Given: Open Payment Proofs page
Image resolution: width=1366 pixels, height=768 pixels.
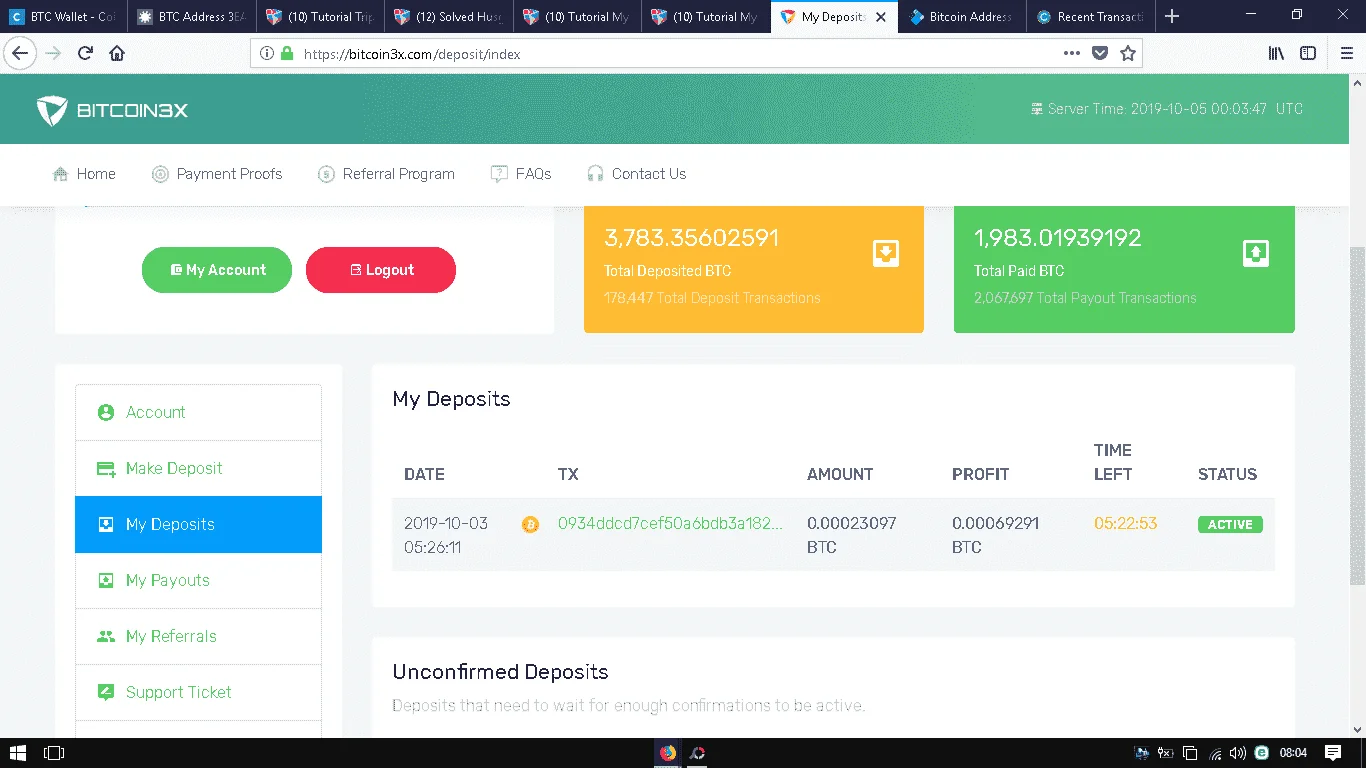Looking at the screenshot, I should (217, 174).
